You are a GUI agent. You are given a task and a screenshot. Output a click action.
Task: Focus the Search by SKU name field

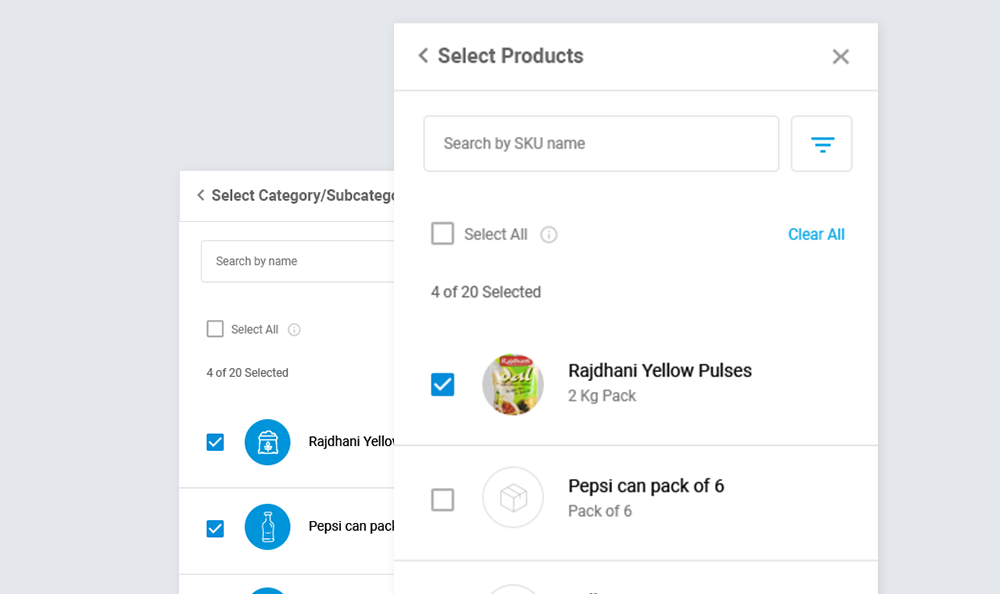pyautogui.click(x=600, y=144)
